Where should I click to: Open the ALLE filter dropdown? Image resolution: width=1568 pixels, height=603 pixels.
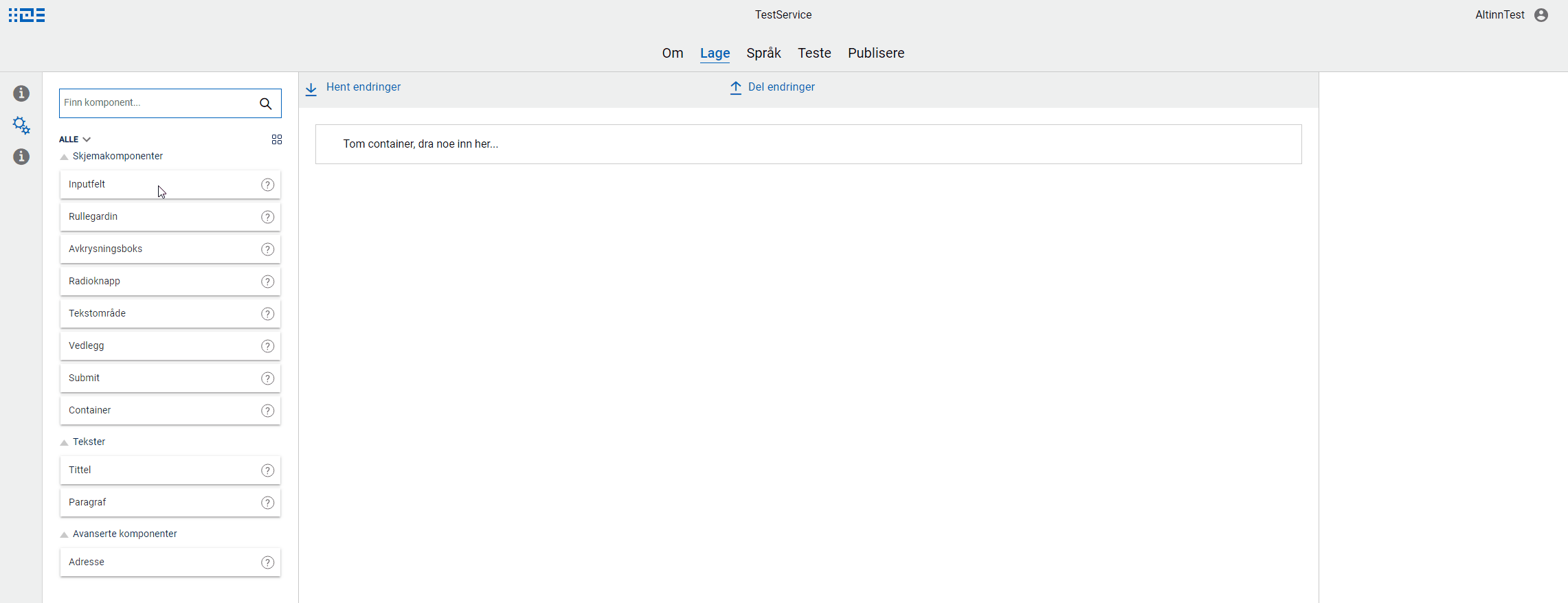[75, 139]
